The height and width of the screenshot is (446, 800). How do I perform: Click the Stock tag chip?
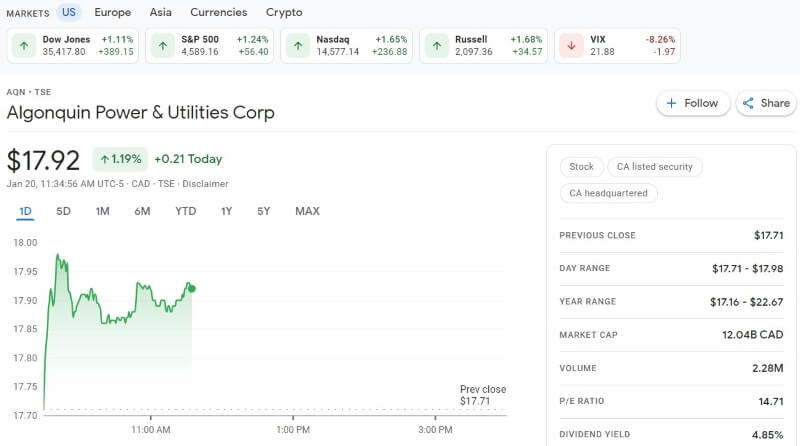[582, 167]
